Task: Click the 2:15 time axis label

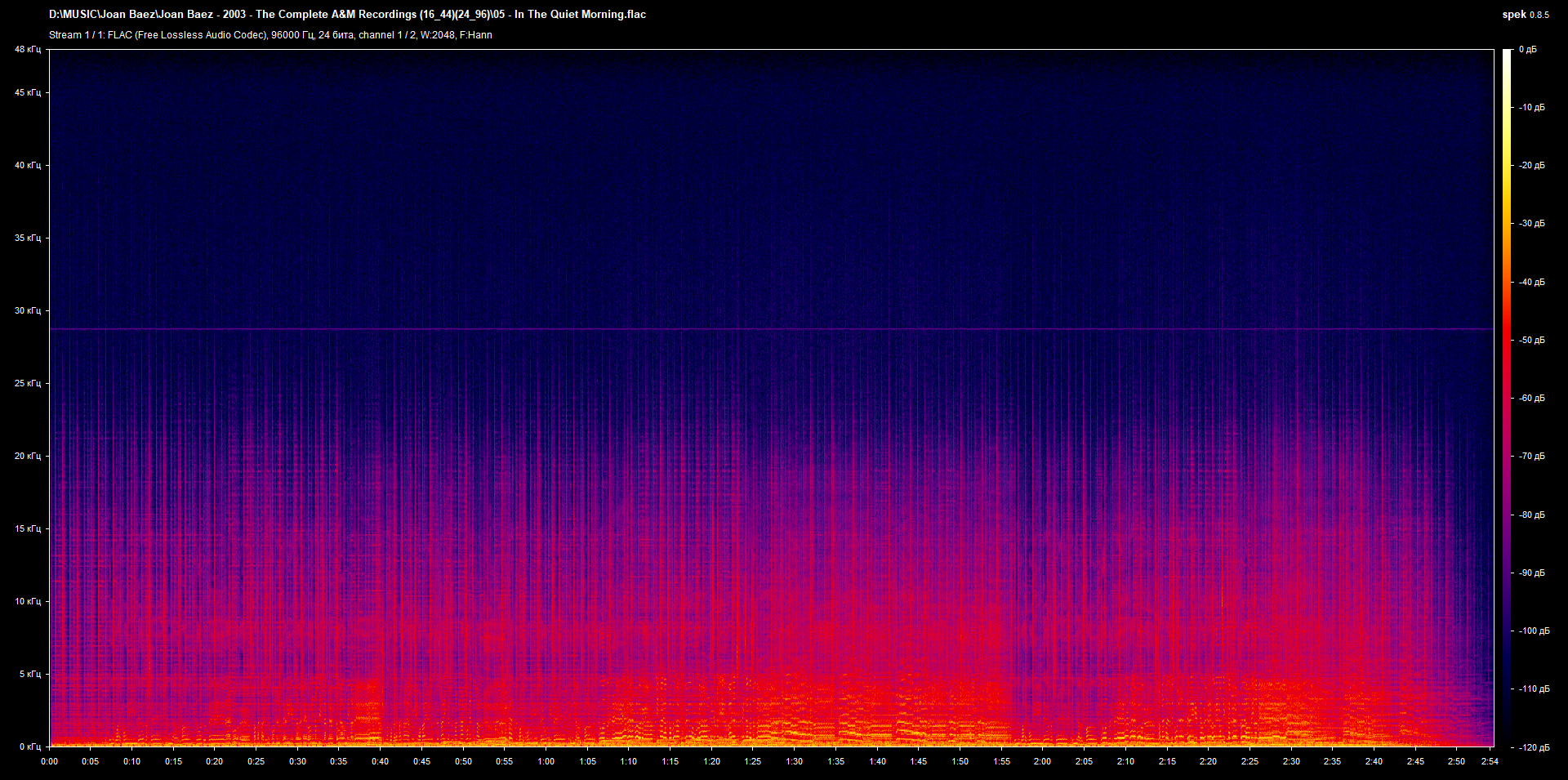Action: [x=1167, y=762]
